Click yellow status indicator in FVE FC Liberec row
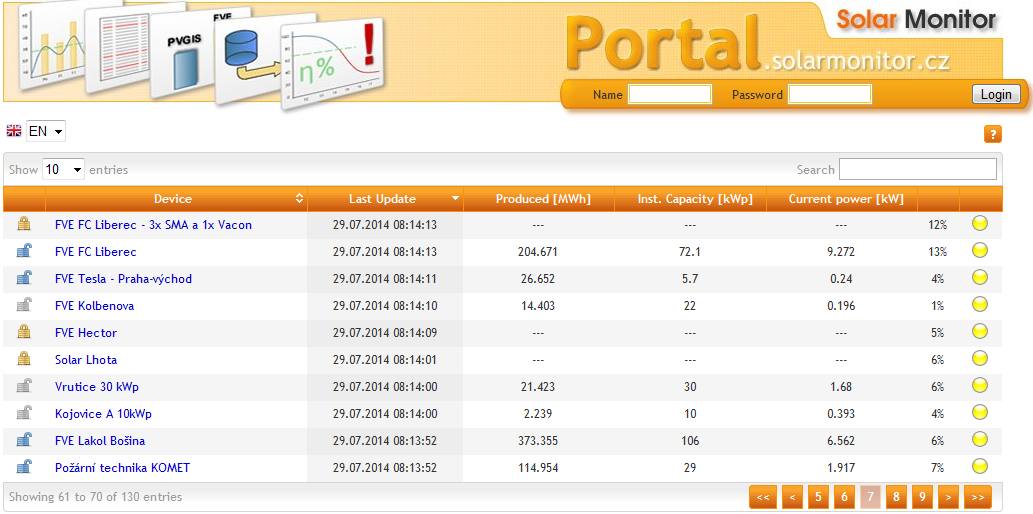The image size is (1033, 514). 980,251
